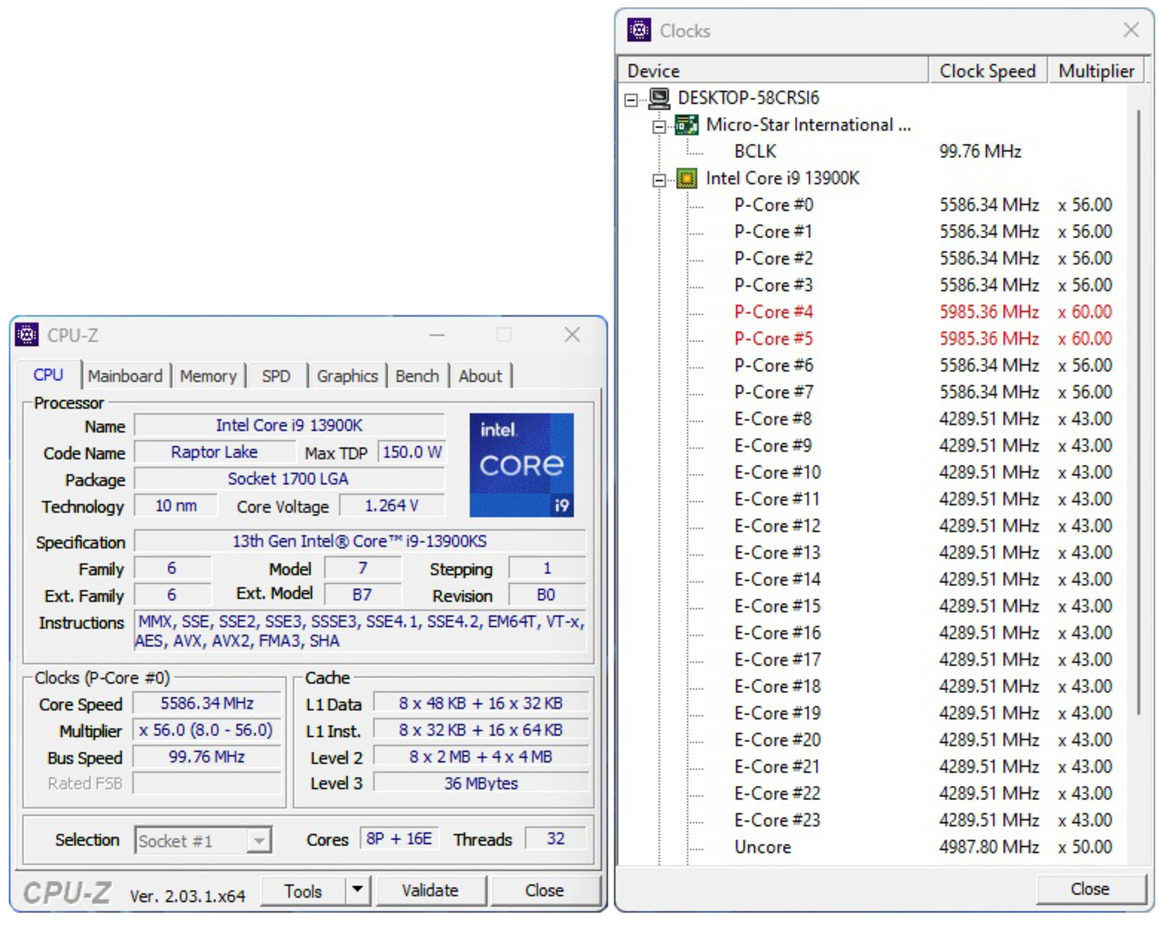The height and width of the screenshot is (926, 1170).
Task: Click the Revision value B0
Action: pos(546,595)
